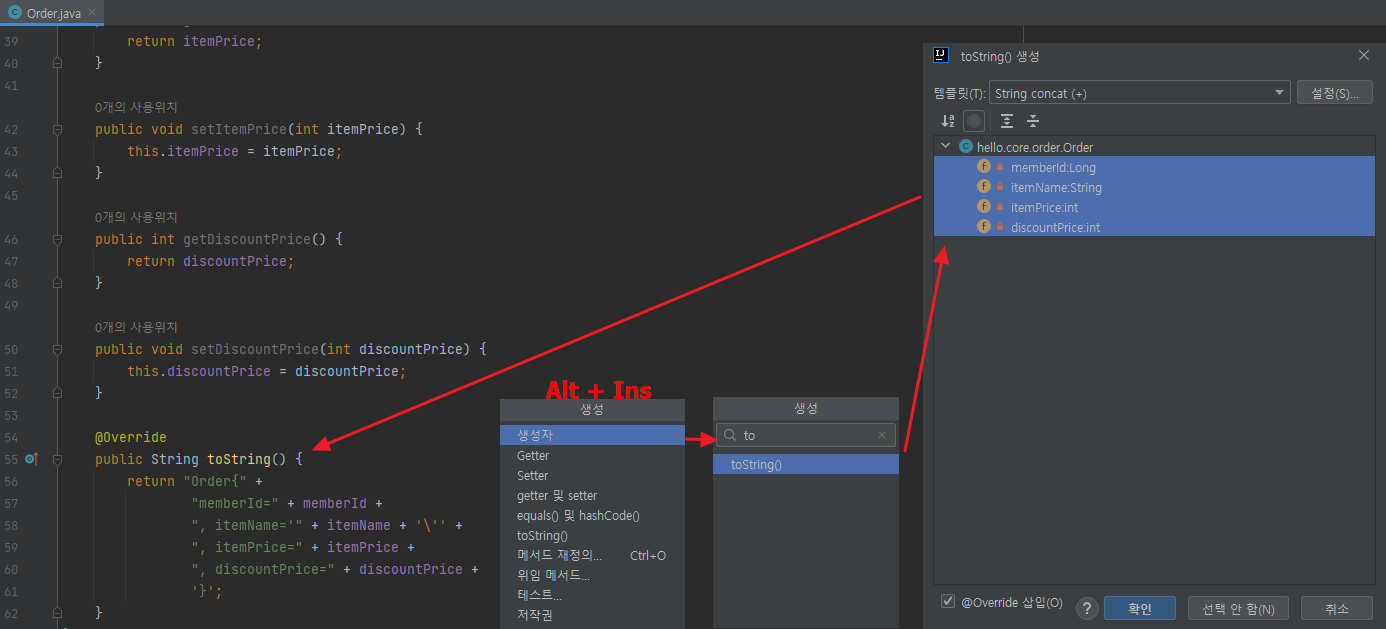Select 메서드 재정의... menu entry
Viewport: 1386px width, 629px height.
click(592, 555)
